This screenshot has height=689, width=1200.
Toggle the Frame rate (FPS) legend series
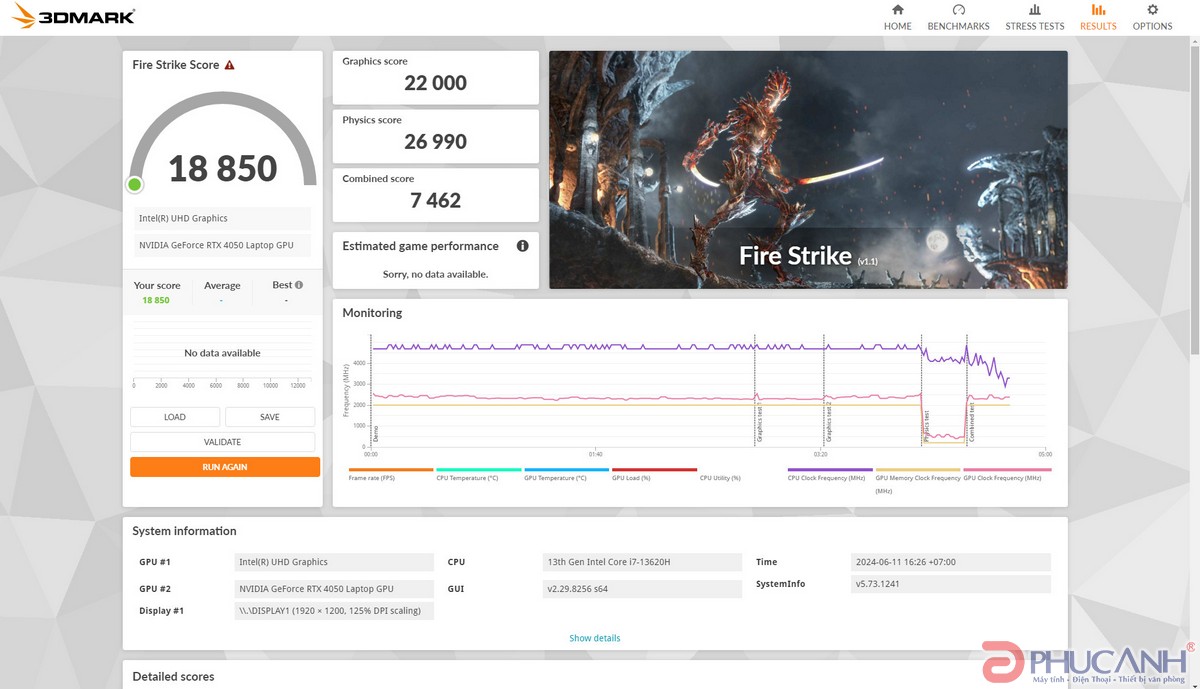391,474
